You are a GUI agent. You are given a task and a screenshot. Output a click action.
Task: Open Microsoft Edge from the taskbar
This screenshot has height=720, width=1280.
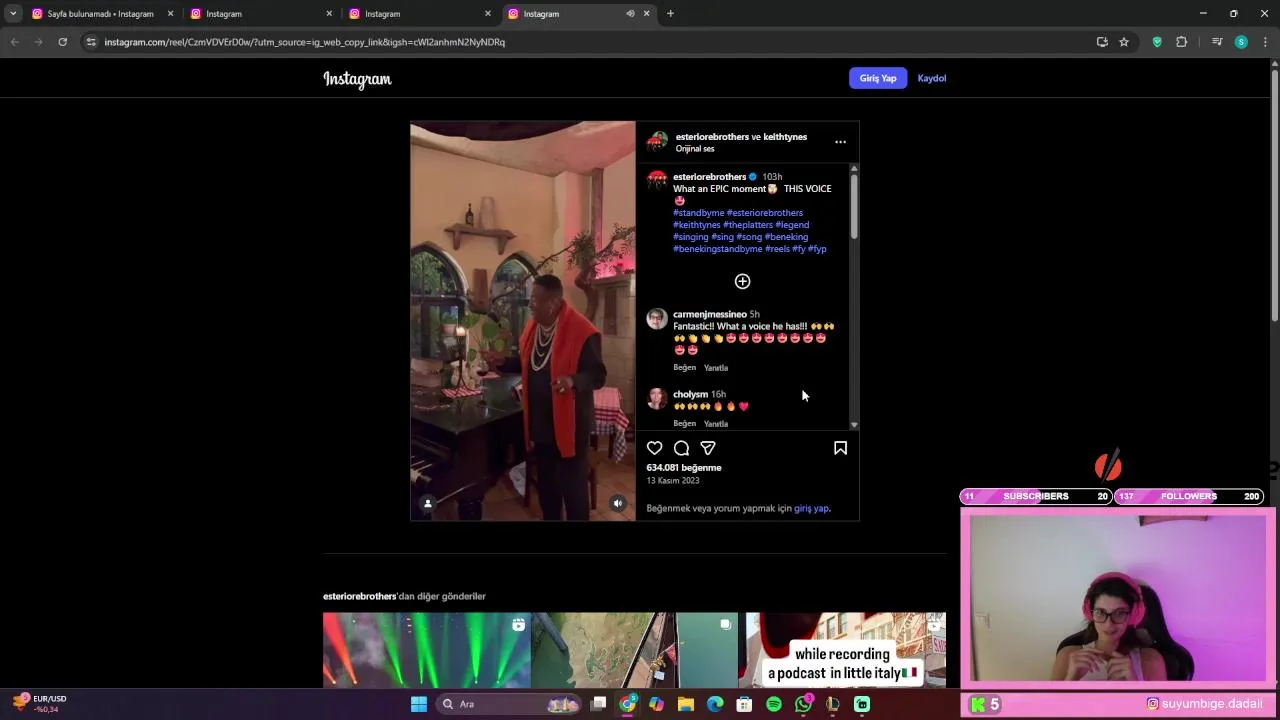tap(715, 704)
